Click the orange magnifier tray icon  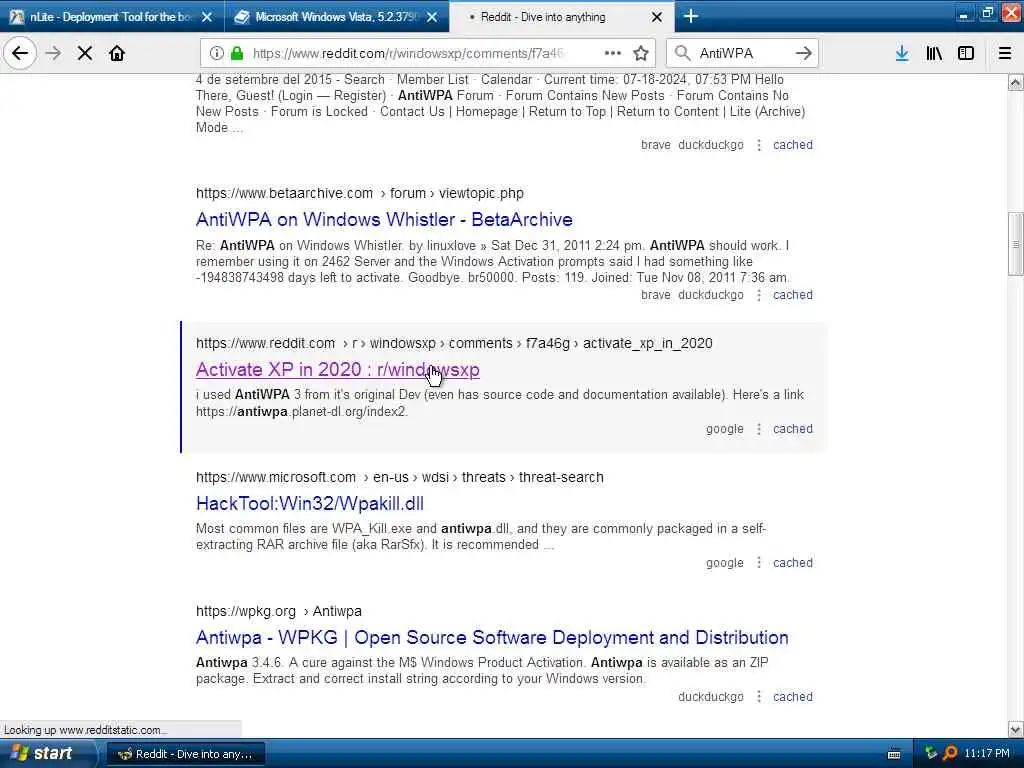pyautogui.click(x=950, y=754)
